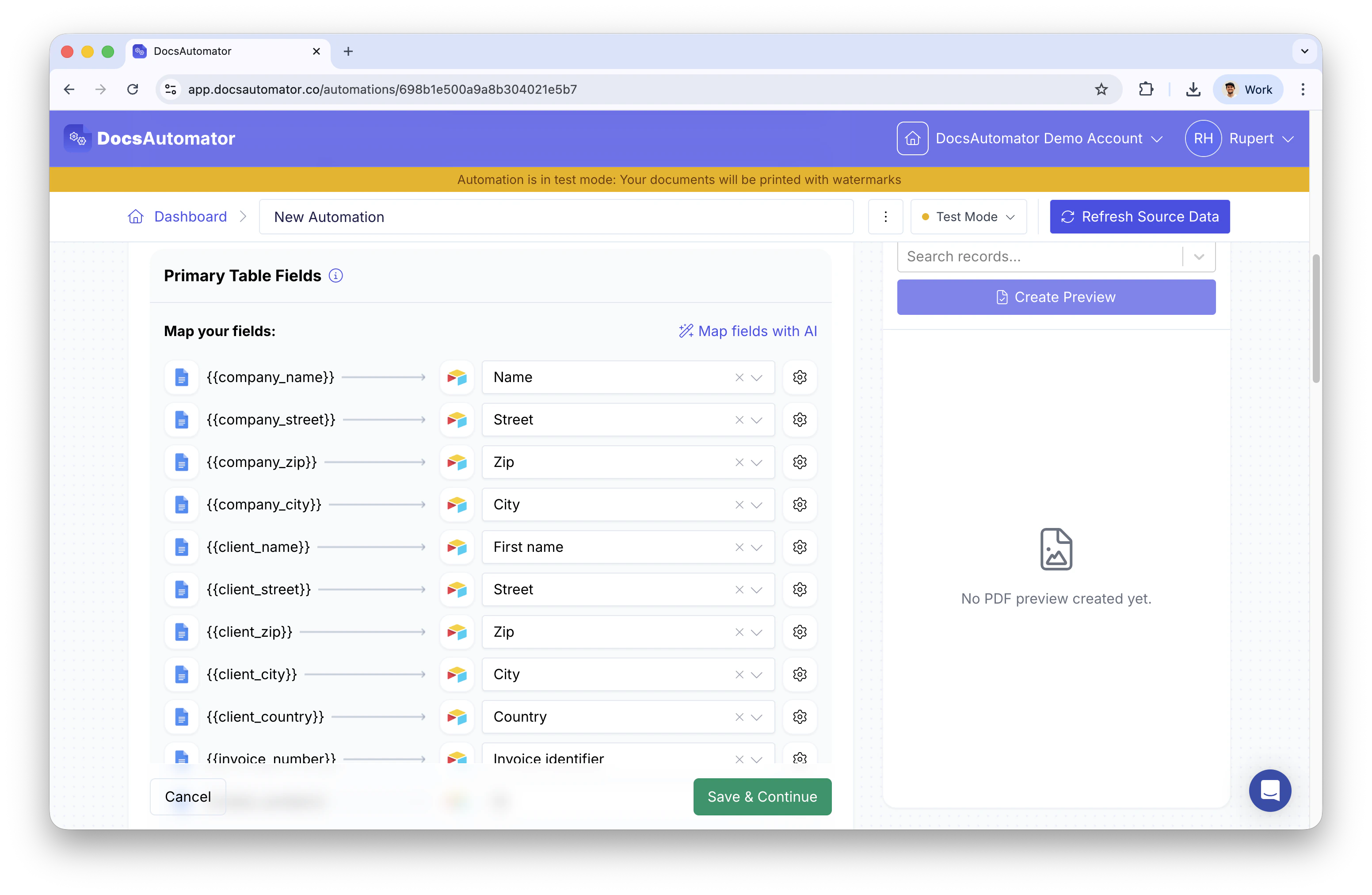Click the {{client_street}} placeholder text

click(x=258, y=589)
